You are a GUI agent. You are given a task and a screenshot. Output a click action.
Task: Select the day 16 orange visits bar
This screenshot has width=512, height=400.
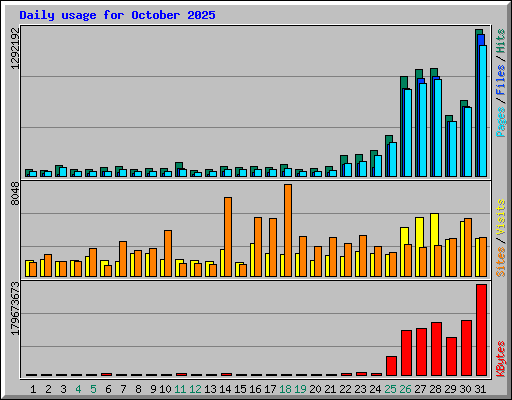pos(258,247)
